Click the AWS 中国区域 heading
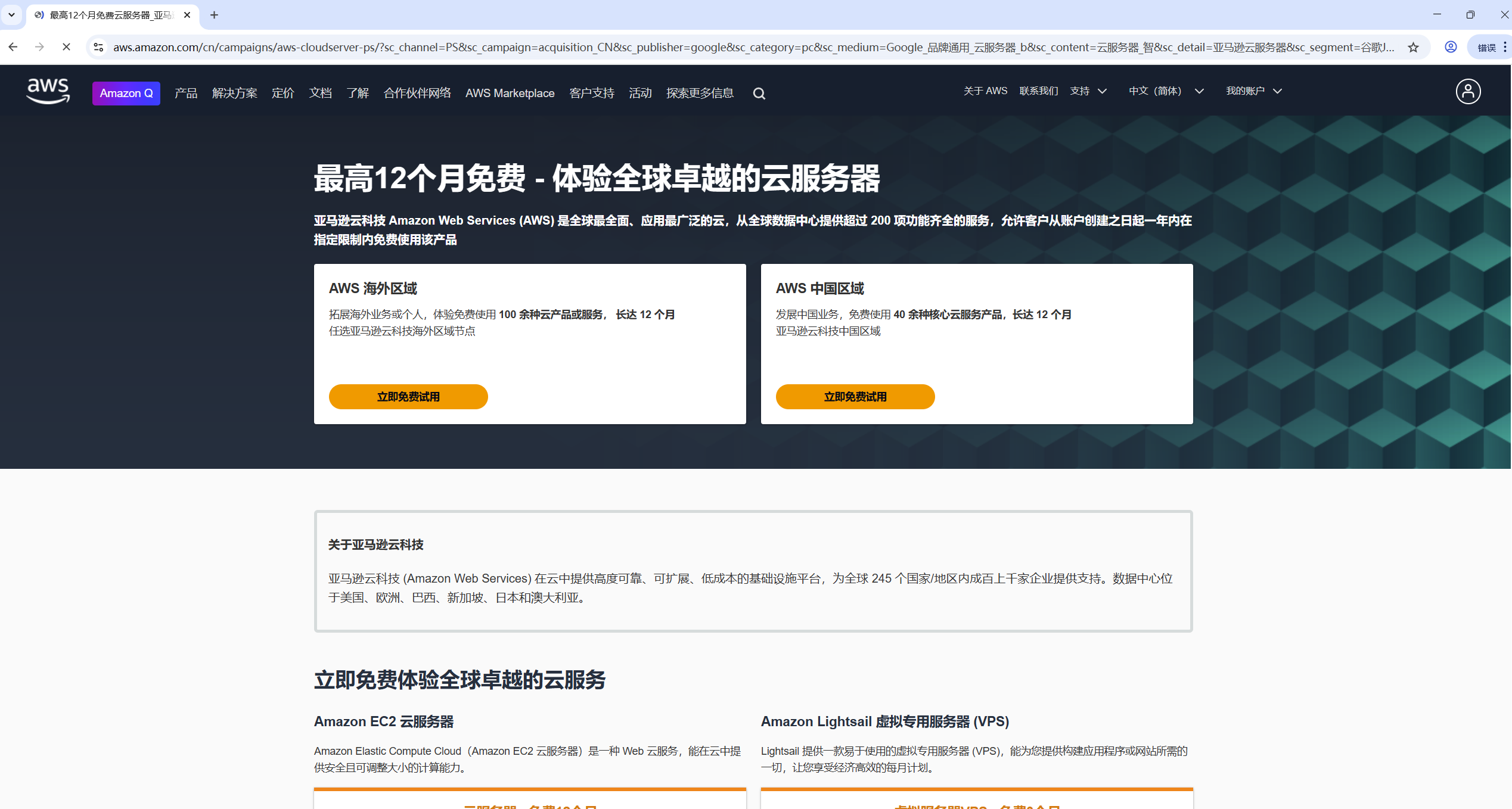1512x809 pixels. (820, 289)
